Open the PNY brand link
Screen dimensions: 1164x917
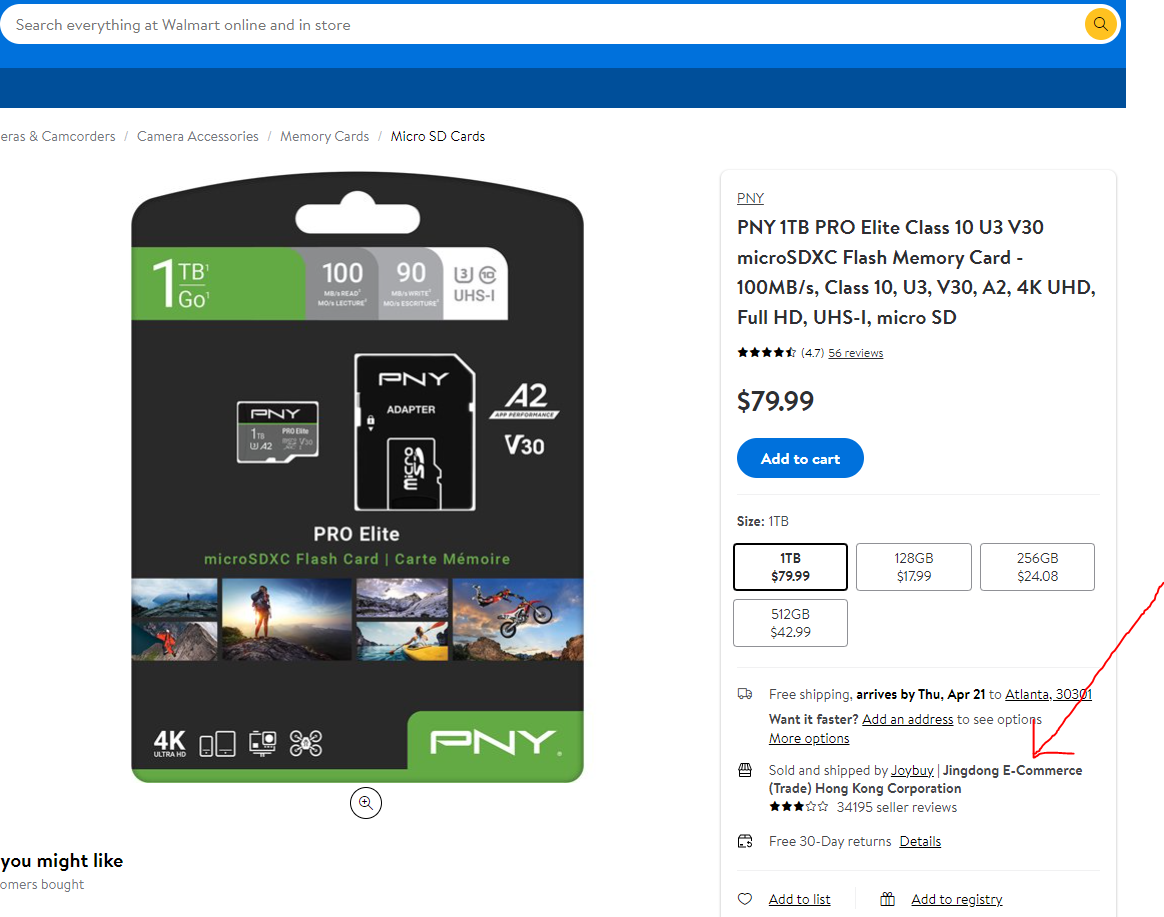pos(750,198)
